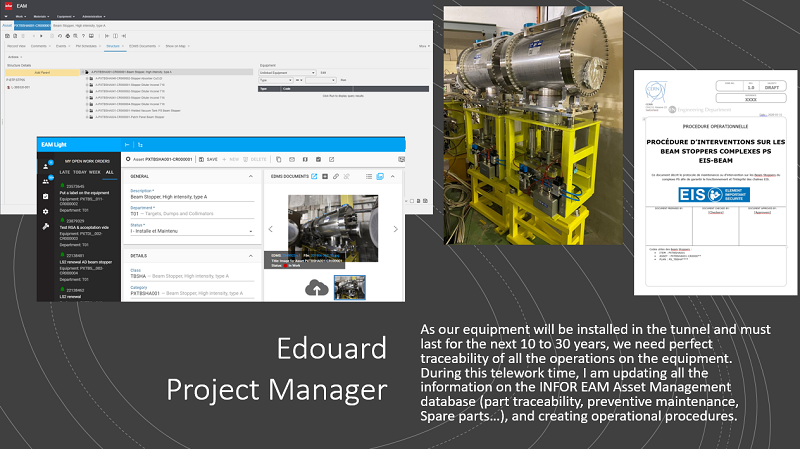800x449 pixels.
Task: Expand the More tabs dropdown
Action: (424, 46)
